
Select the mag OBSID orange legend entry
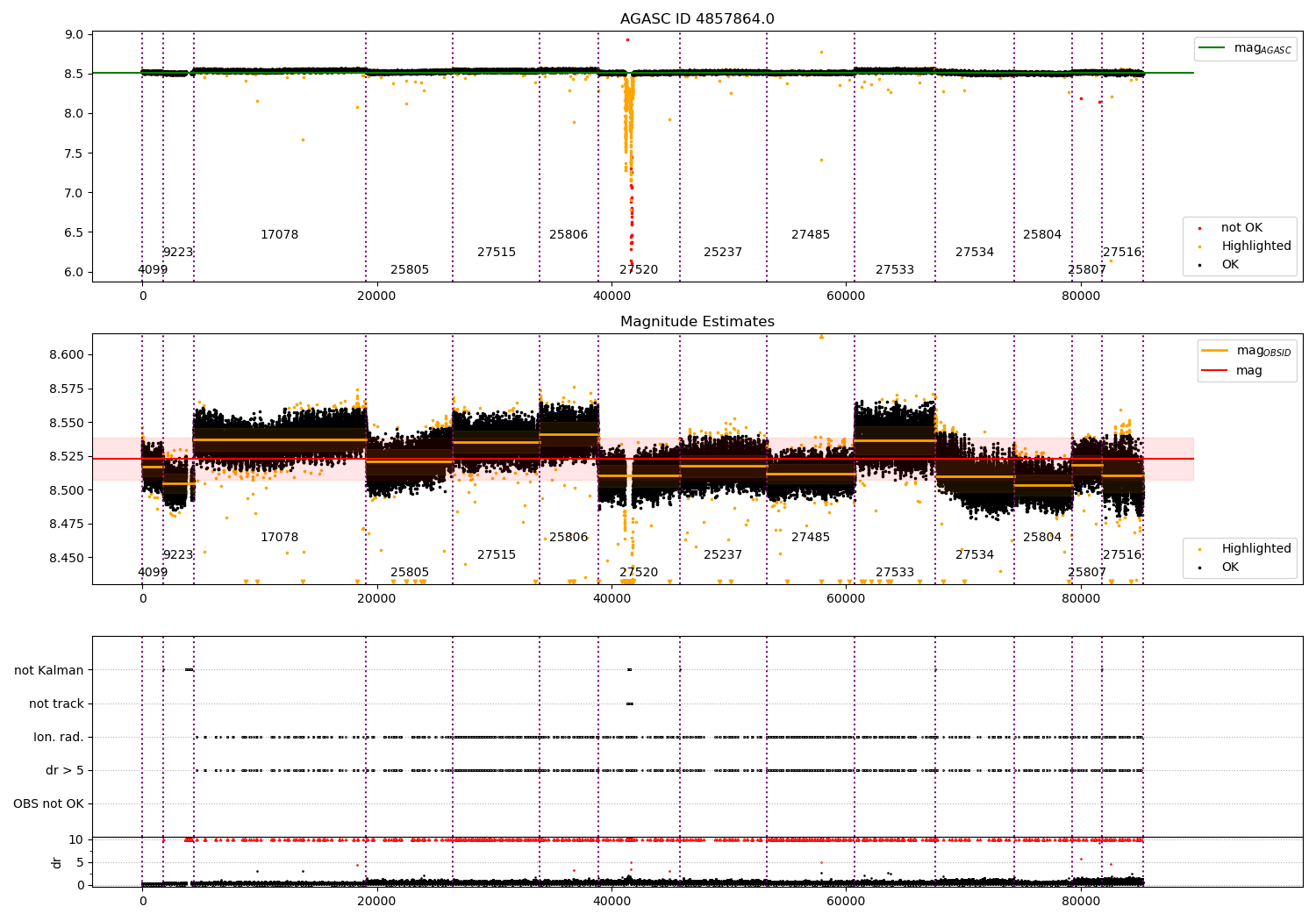tap(1246, 351)
